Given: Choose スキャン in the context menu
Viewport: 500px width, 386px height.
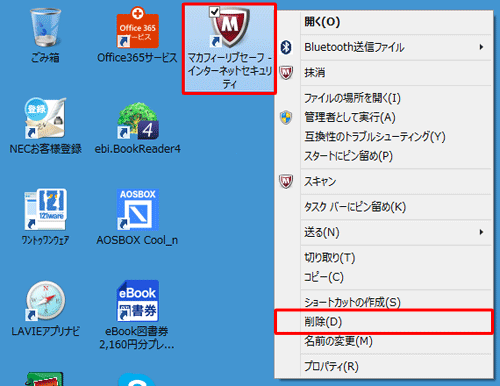Looking at the screenshot, I should tap(383, 182).
